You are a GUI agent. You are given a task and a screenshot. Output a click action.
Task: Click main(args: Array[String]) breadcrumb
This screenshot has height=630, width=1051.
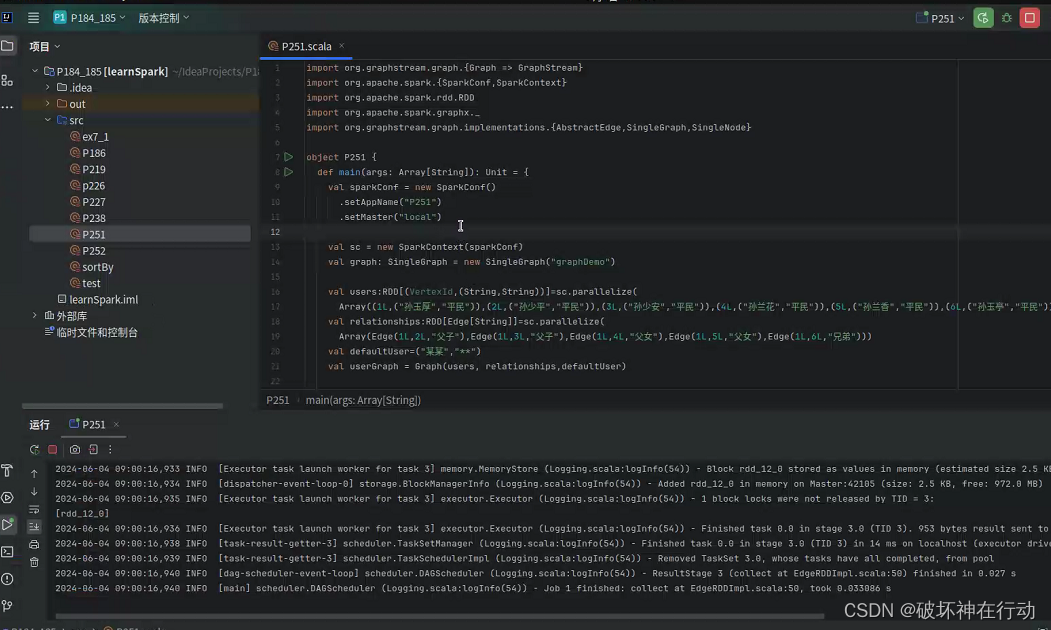pyautogui.click(x=363, y=400)
